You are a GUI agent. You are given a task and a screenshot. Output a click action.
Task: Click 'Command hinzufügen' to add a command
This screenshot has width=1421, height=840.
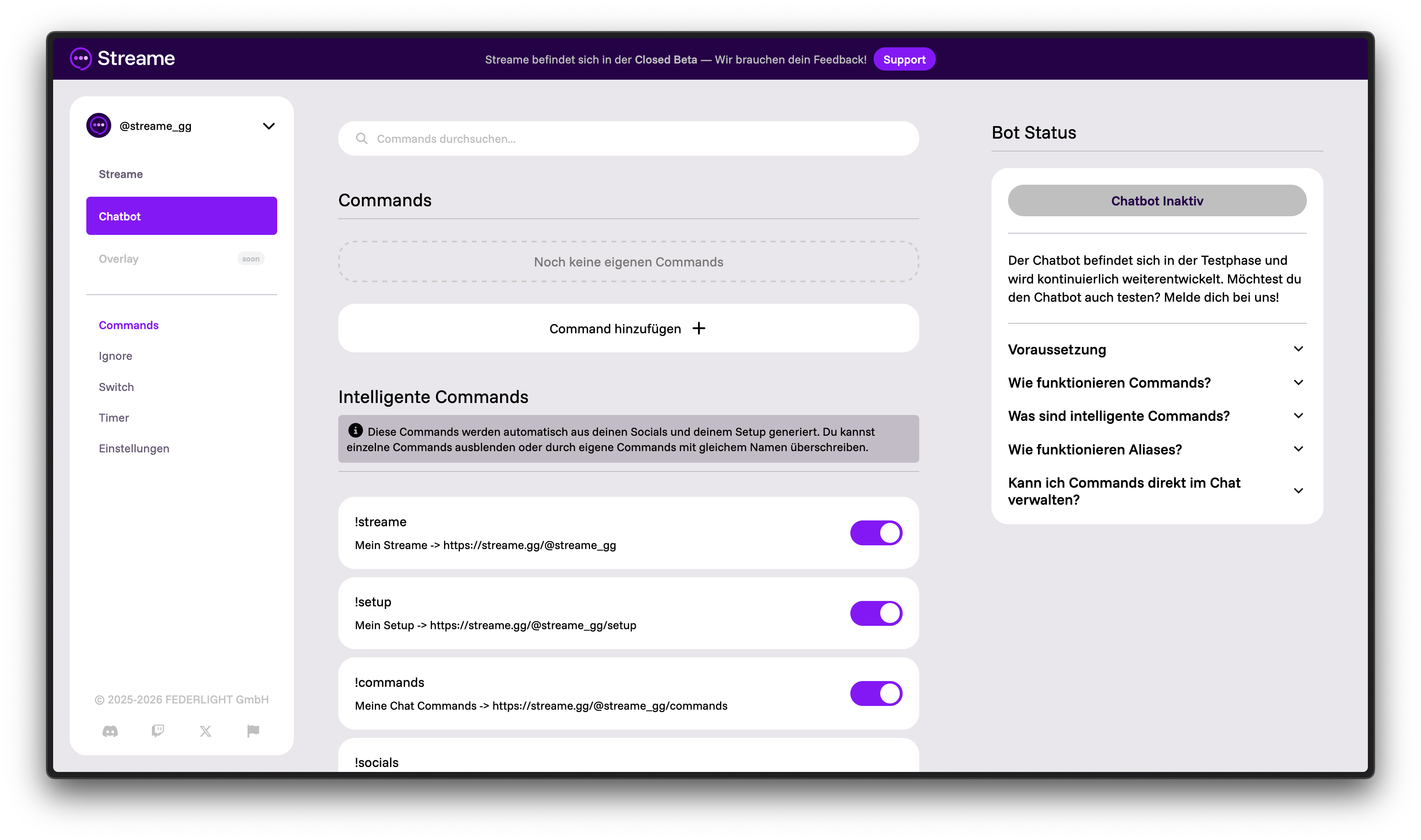pos(627,328)
